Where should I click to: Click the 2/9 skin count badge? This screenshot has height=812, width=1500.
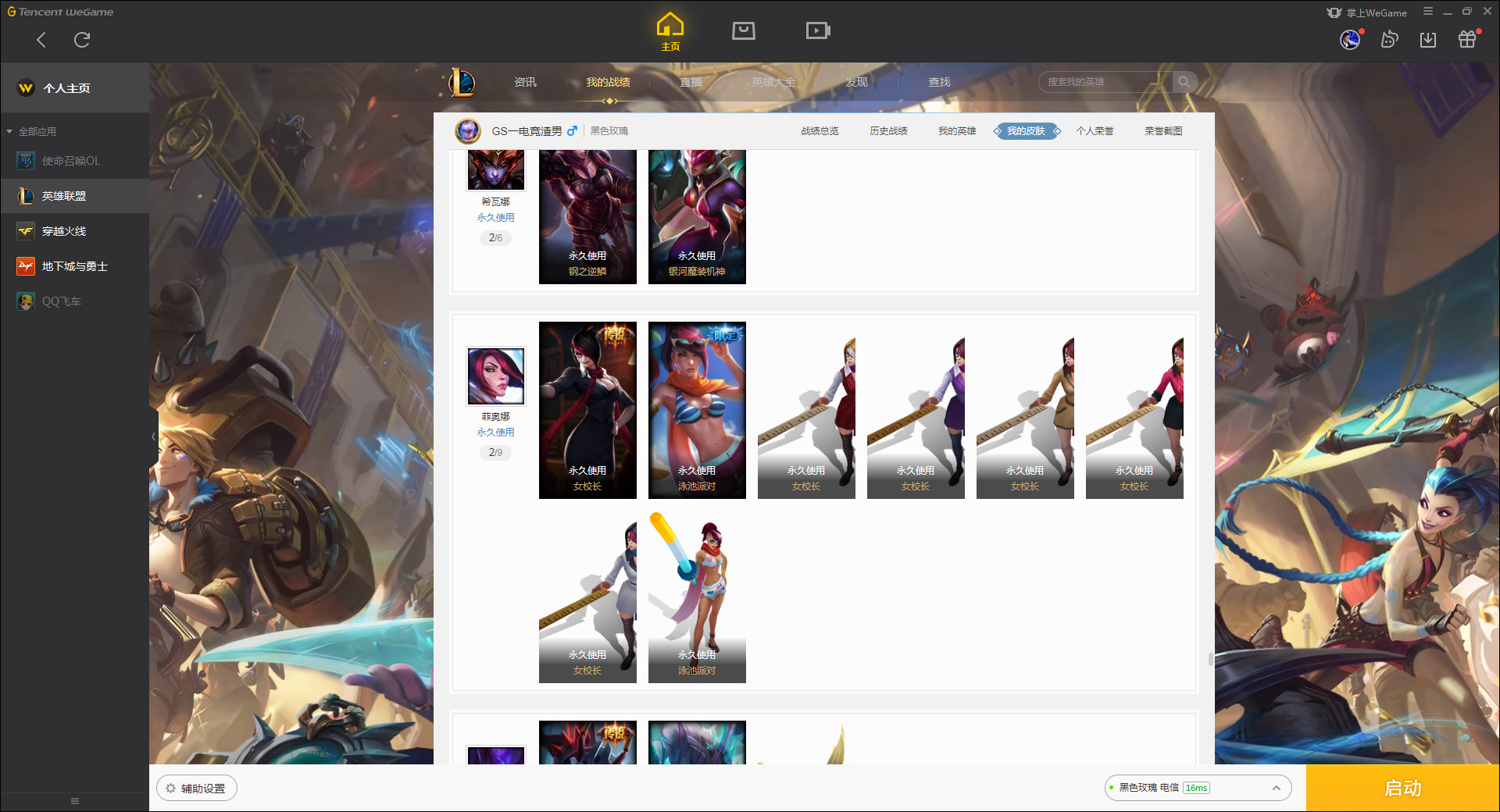496,453
